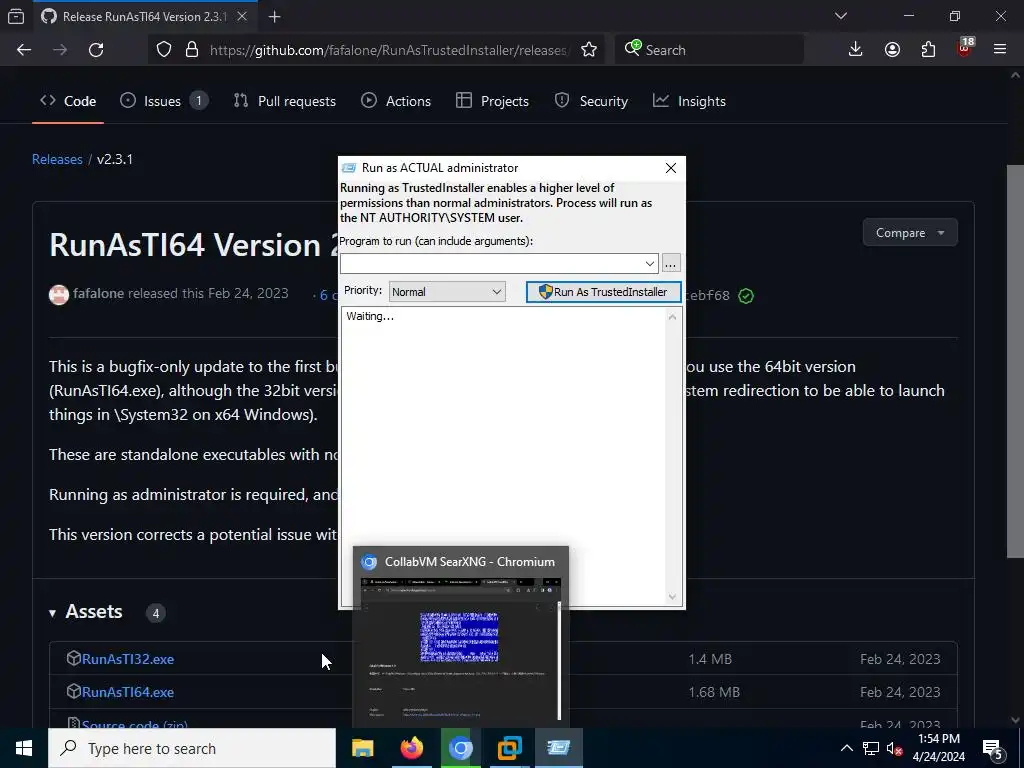Open the Pull requests tab
The width and height of the screenshot is (1024, 768).
pyautogui.click(x=285, y=101)
